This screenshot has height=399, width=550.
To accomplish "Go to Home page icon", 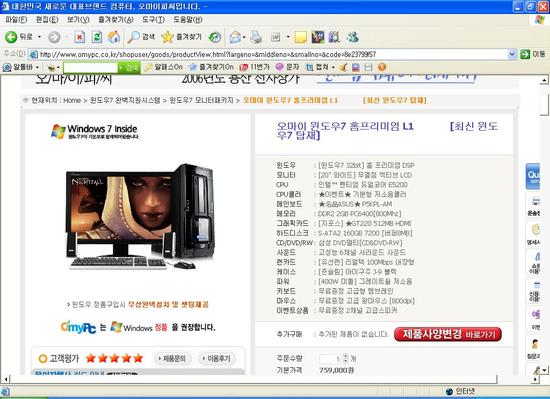I will [x=114, y=37].
